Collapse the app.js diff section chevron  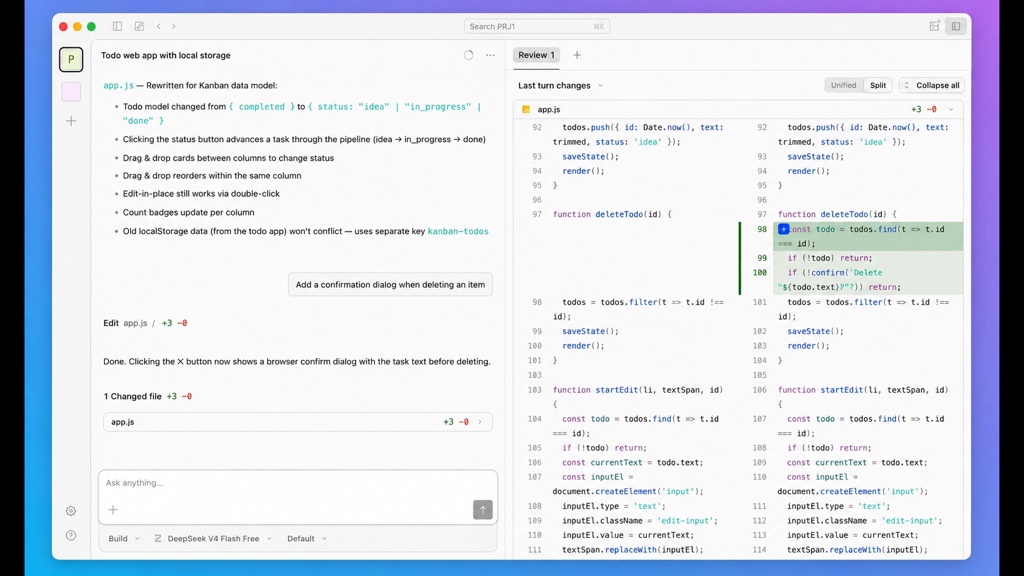pos(951,110)
